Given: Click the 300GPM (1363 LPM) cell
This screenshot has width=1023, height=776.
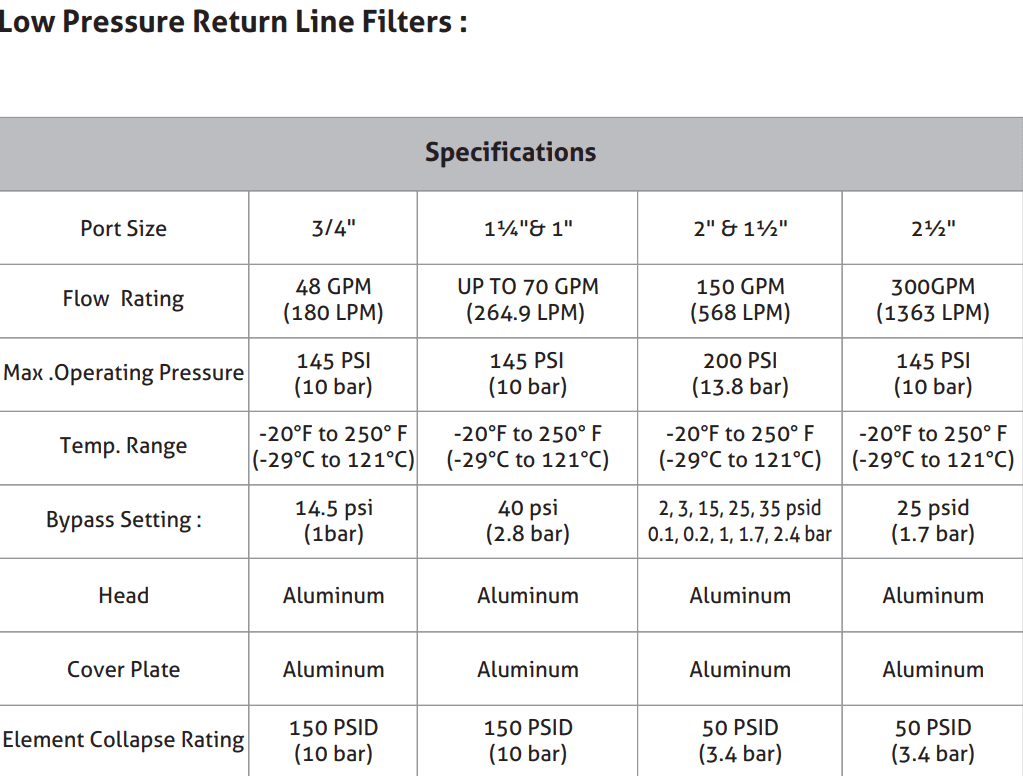Looking at the screenshot, I should [933, 300].
